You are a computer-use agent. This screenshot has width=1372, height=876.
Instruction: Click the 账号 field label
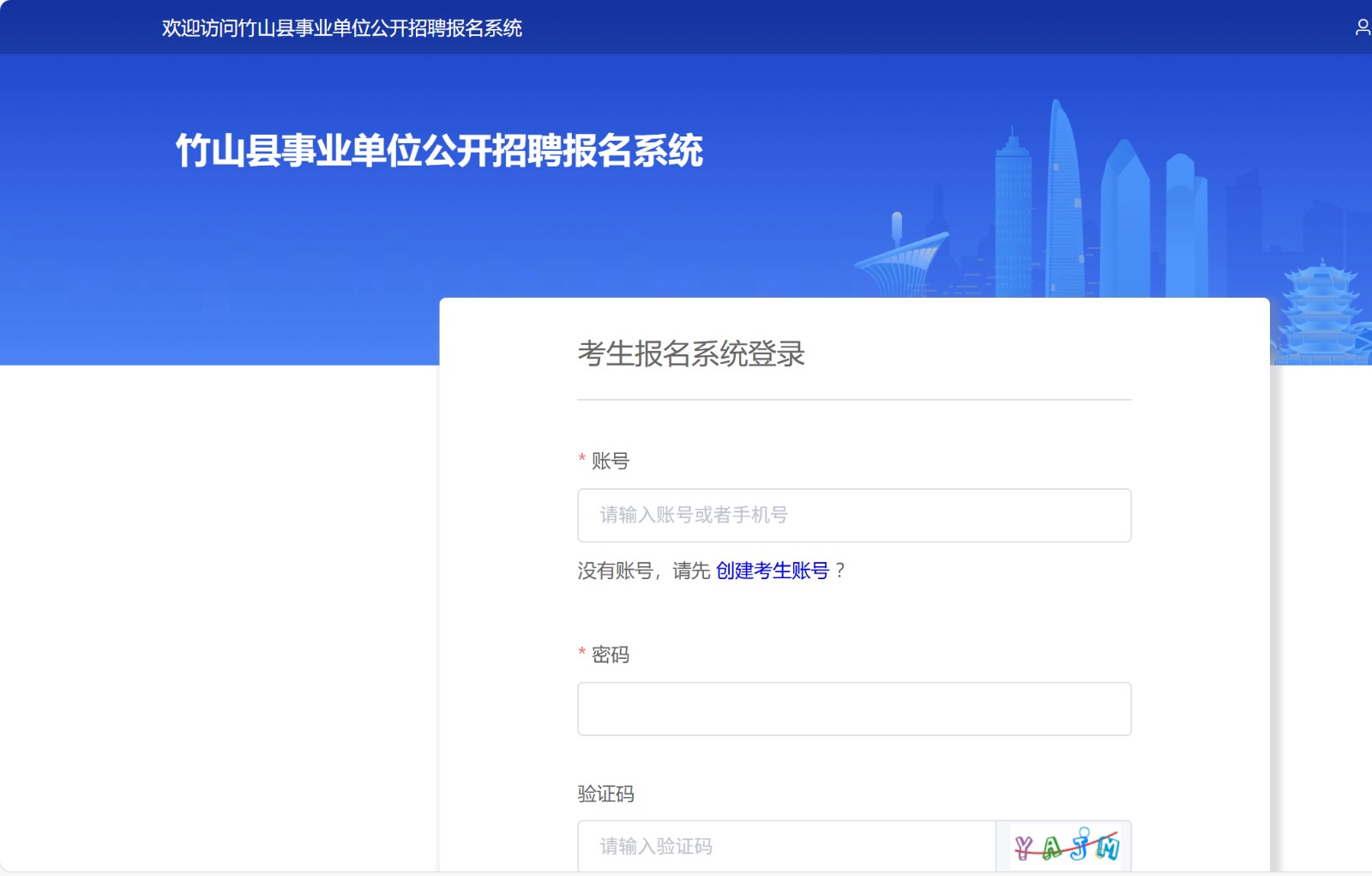pyautogui.click(x=611, y=461)
